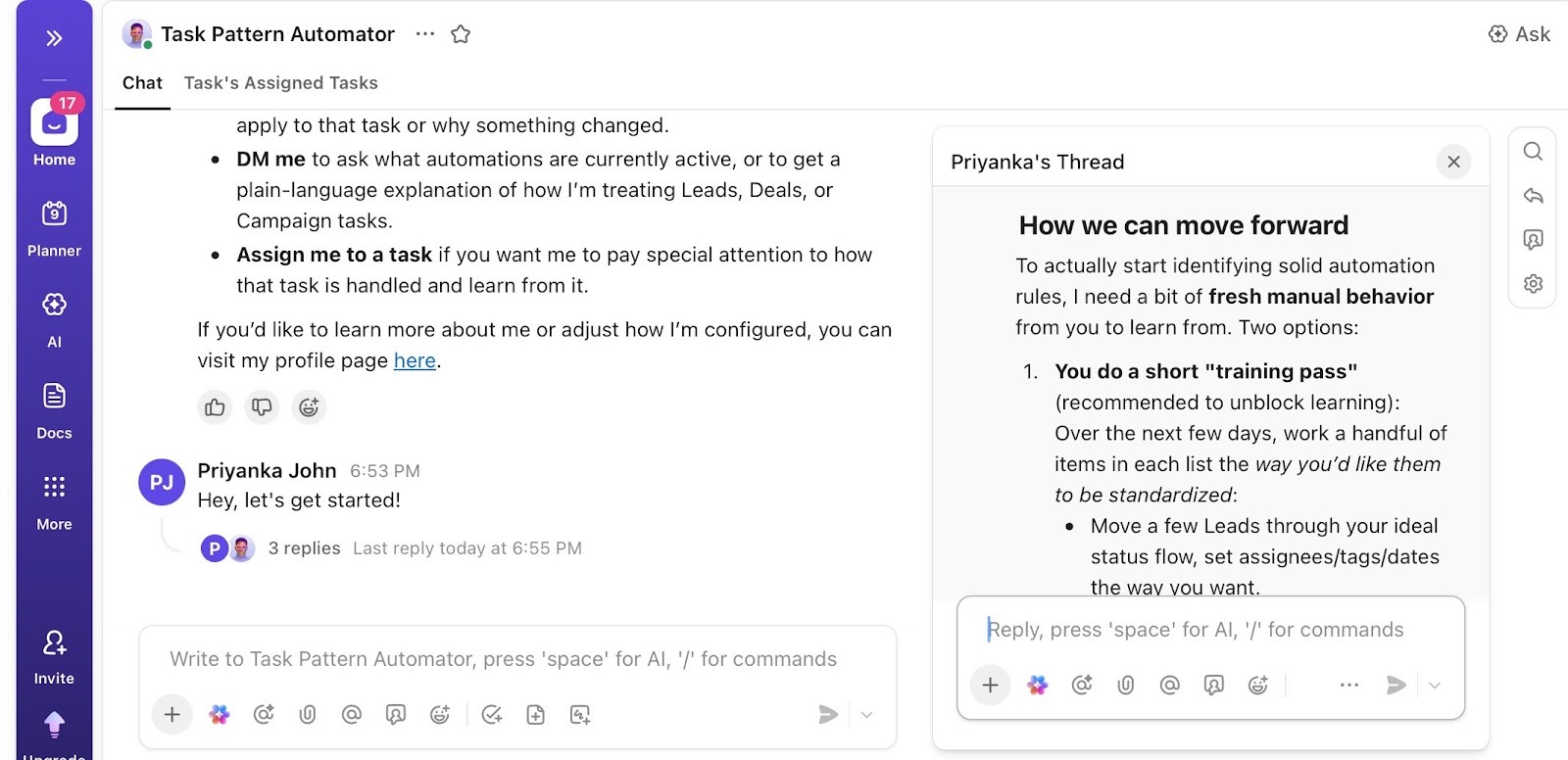Switch to Task's Assigned Tasks tab
Image resolution: width=1568 pixels, height=760 pixels.
tap(280, 83)
